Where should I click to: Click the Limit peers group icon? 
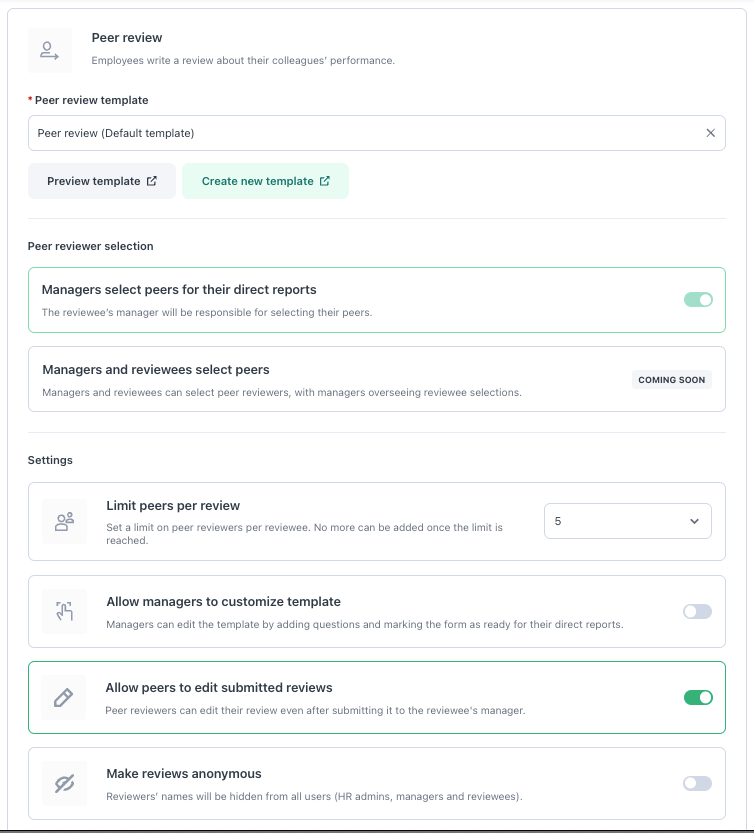65,522
